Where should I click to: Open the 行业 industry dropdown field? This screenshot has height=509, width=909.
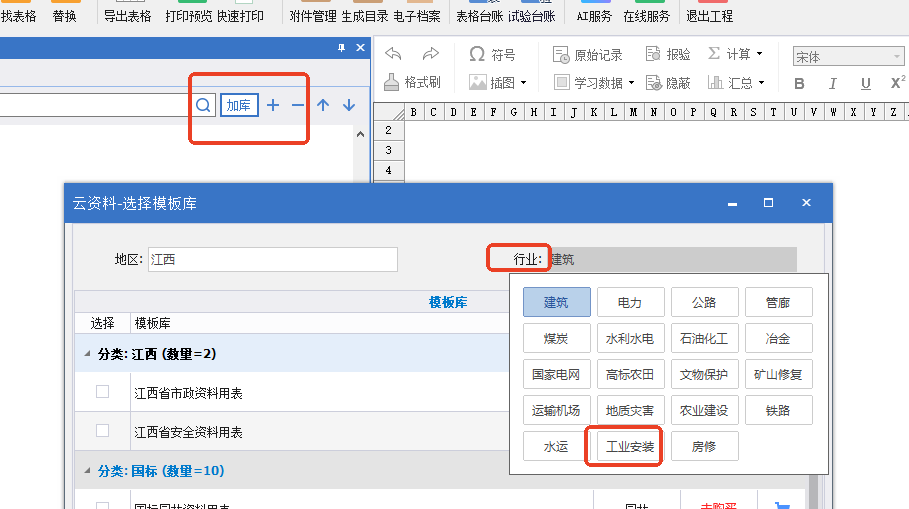point(672,259)
